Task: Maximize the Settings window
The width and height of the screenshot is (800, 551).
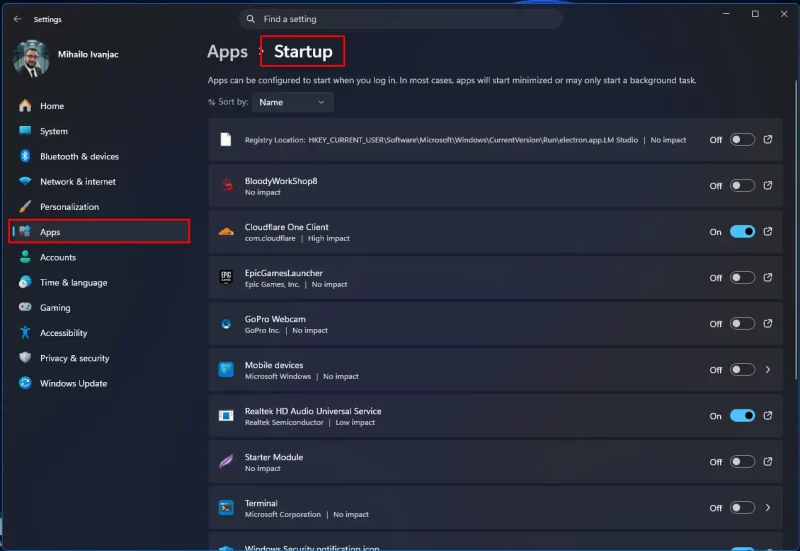Action: [x=755, y=14]
